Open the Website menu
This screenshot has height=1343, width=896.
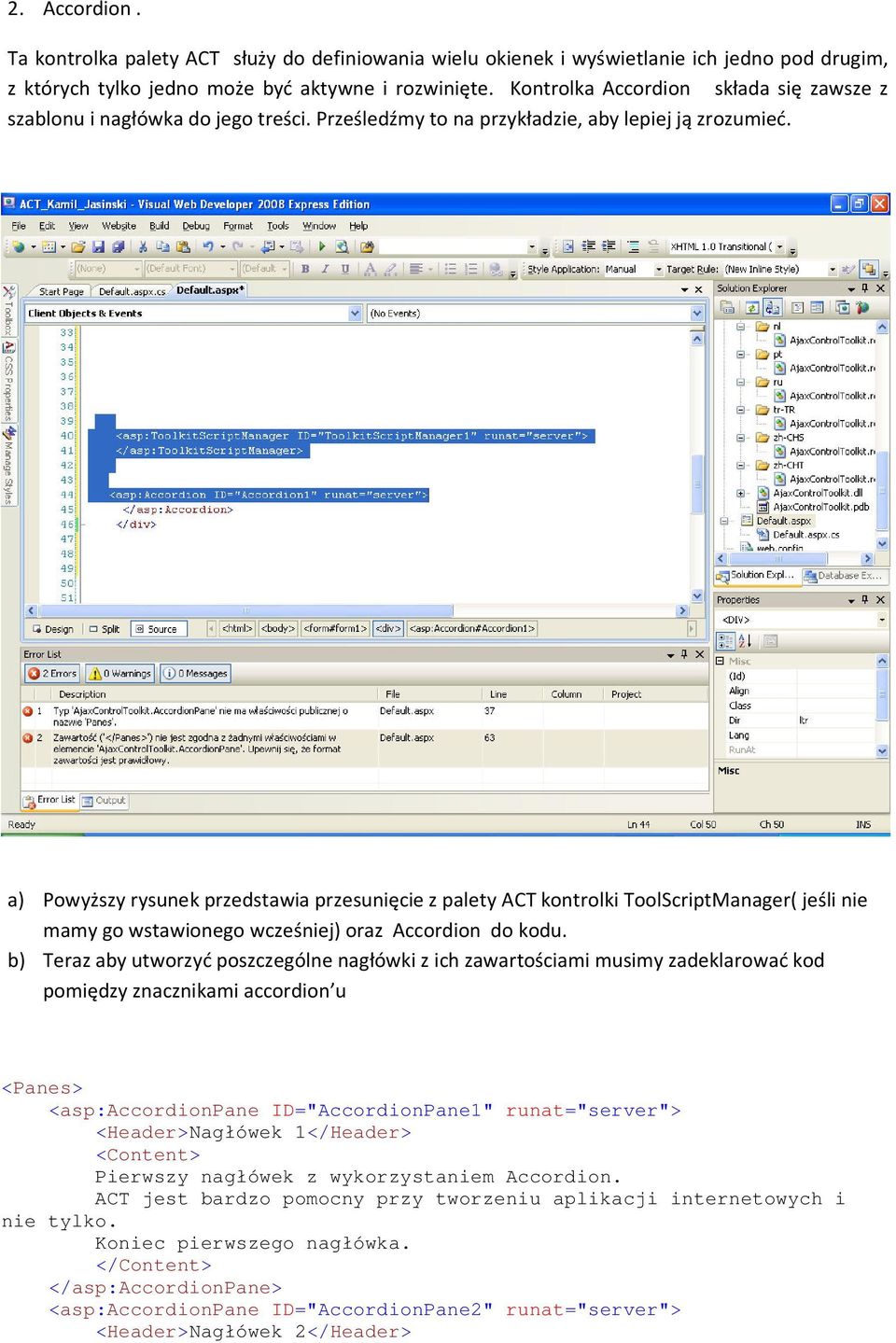coord(119,226)
